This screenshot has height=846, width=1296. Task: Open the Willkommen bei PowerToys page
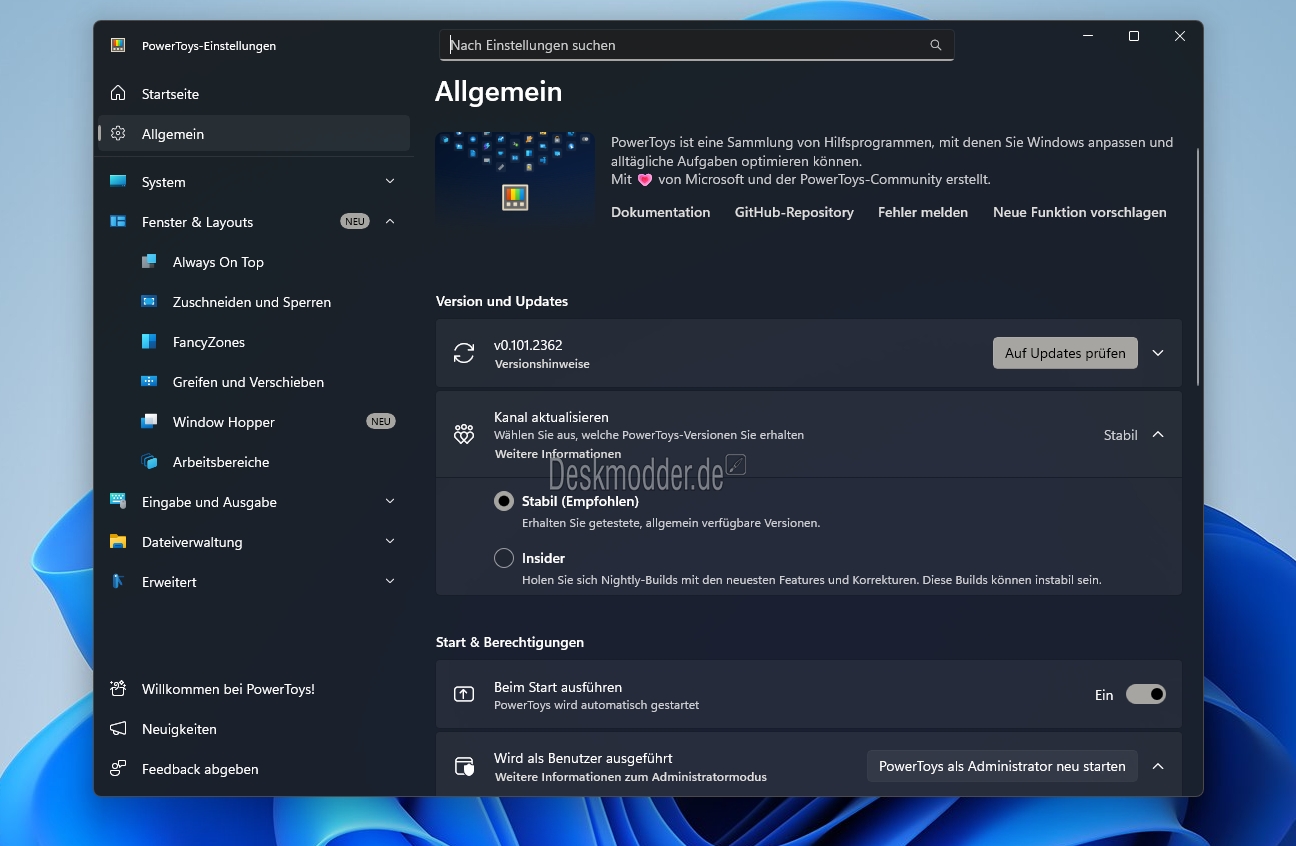[254, 689]
